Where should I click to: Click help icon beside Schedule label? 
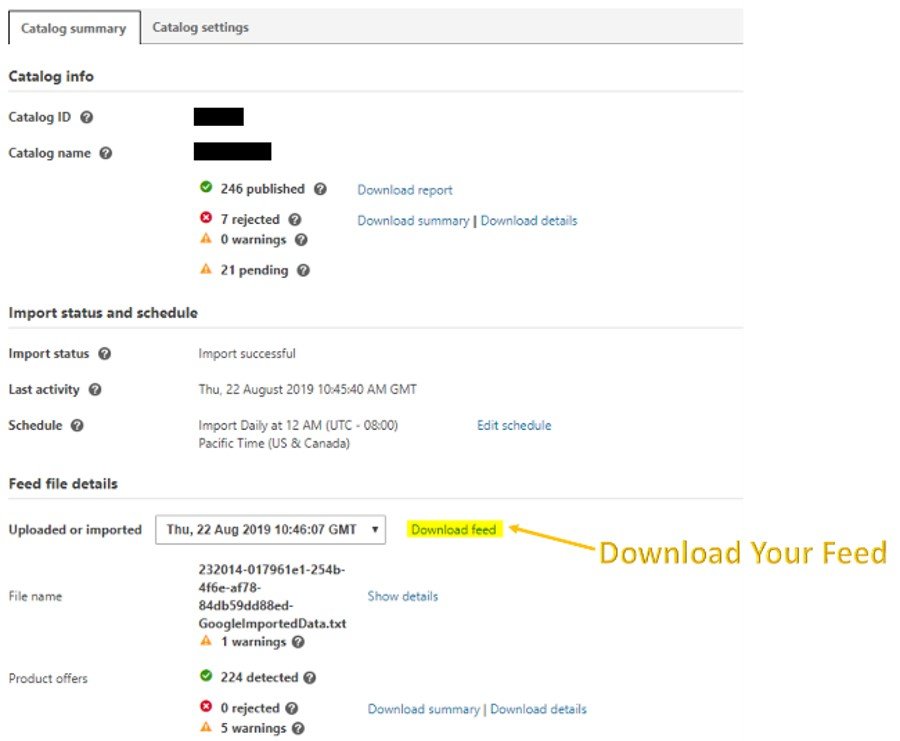(77, 426)
